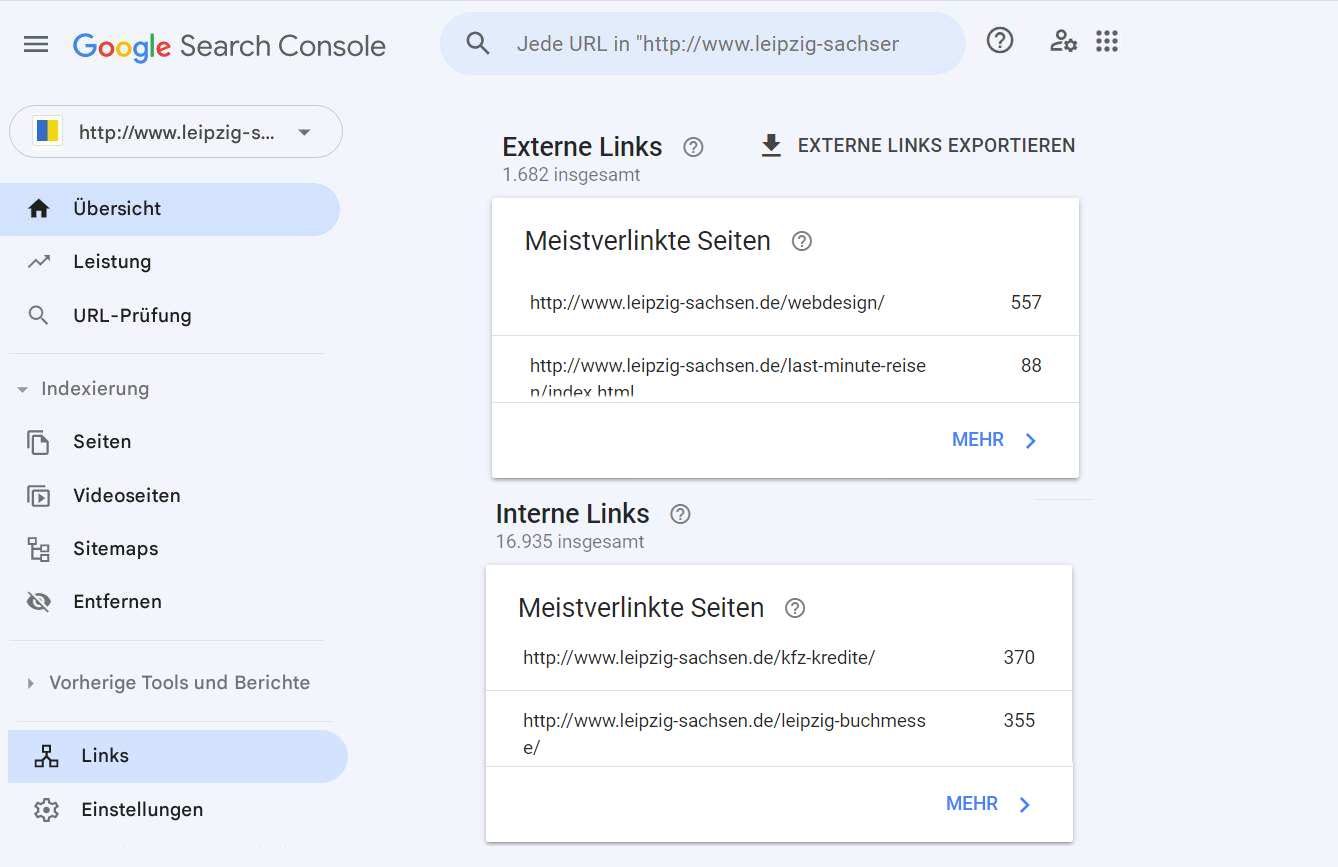Click chevron next to external MEHR

click(1031, 441)
